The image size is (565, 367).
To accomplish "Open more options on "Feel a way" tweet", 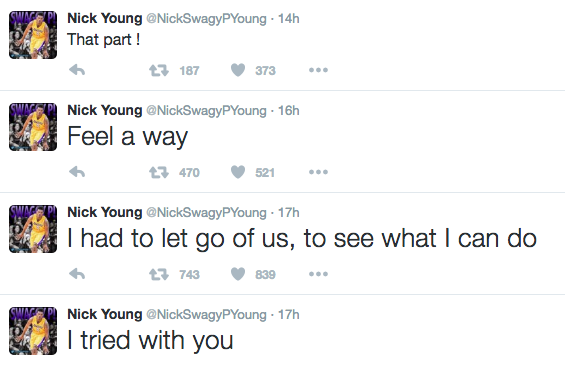I will [x=319, y=172].
